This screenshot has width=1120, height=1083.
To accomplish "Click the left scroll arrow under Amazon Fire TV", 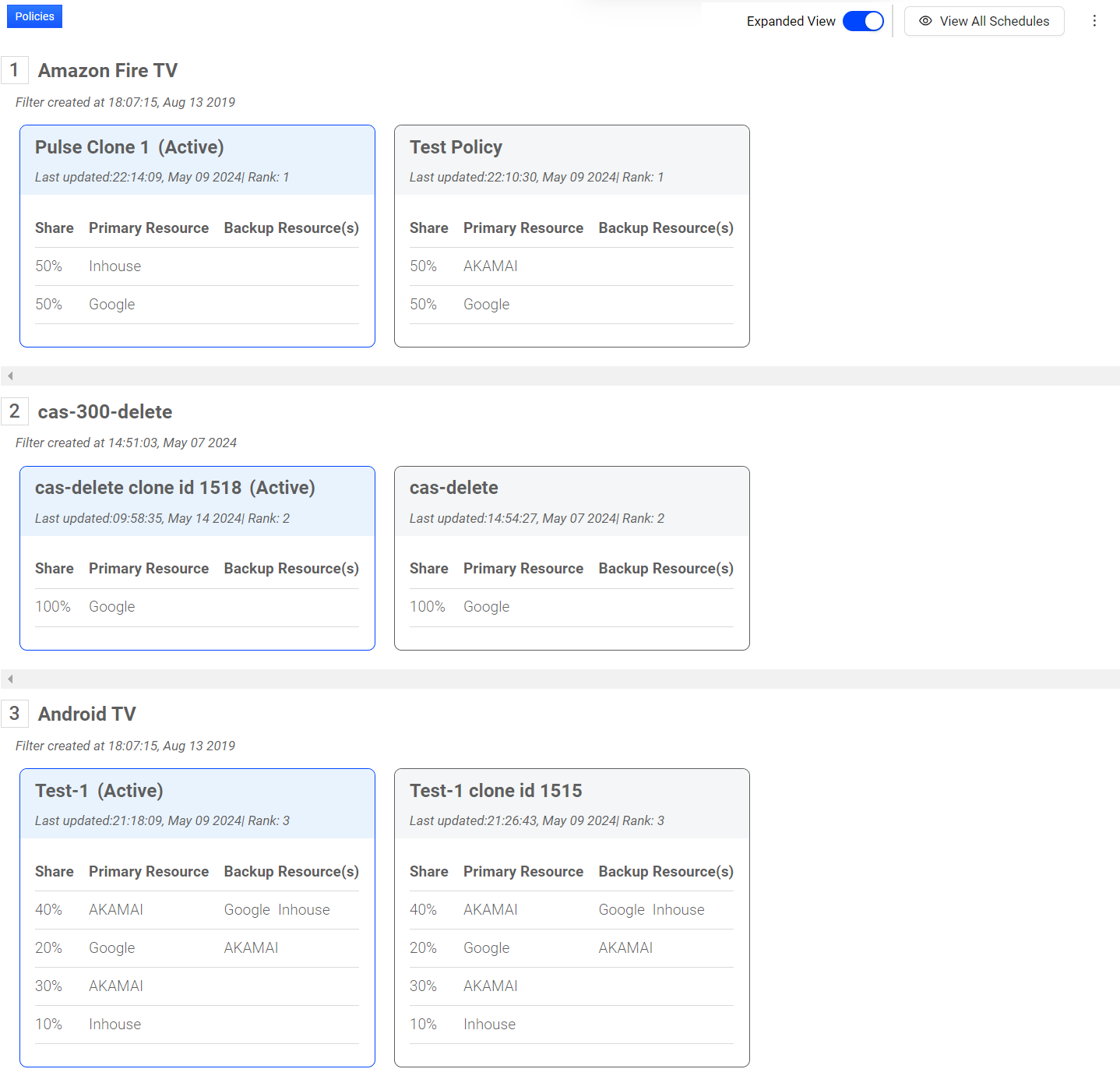I will [10, 376].
